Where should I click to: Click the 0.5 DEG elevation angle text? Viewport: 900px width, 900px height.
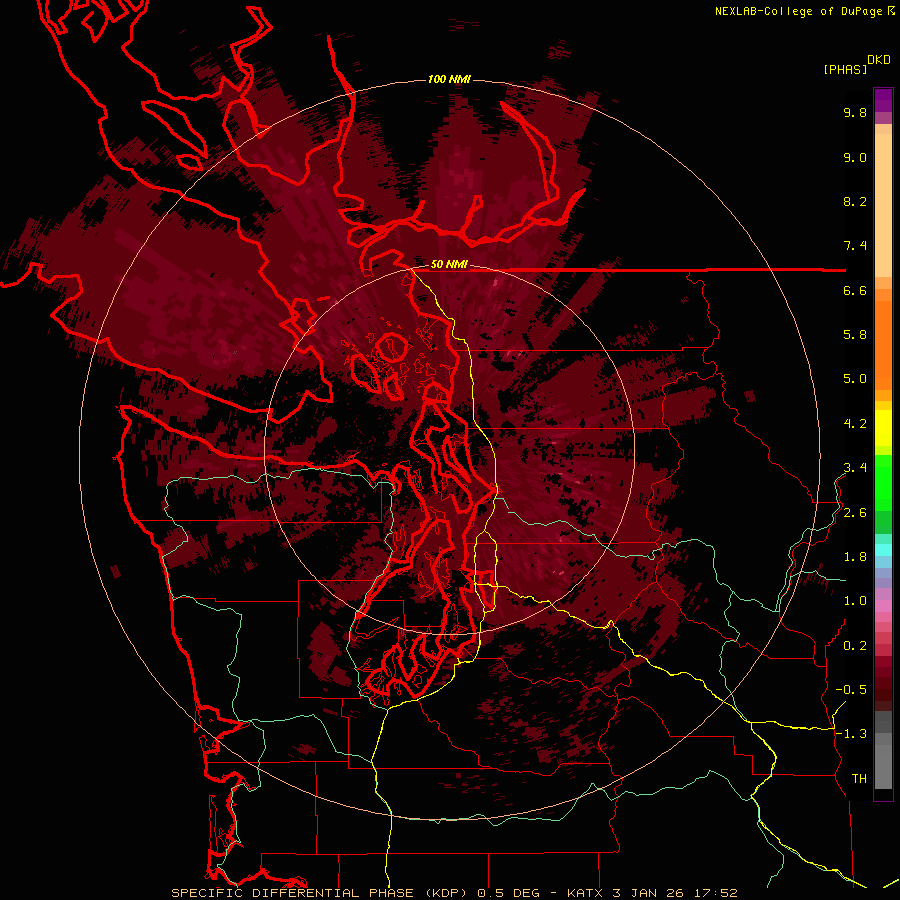tap(508, 893)
